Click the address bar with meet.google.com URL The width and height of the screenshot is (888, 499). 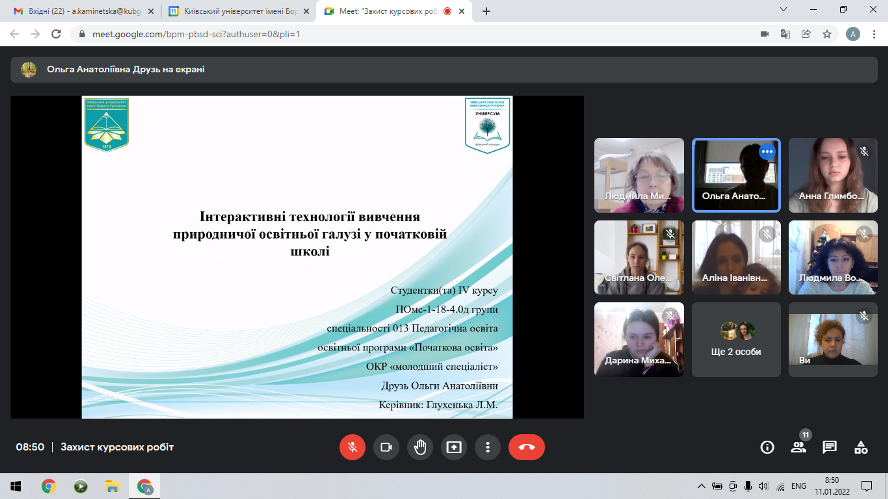[419, 34]
